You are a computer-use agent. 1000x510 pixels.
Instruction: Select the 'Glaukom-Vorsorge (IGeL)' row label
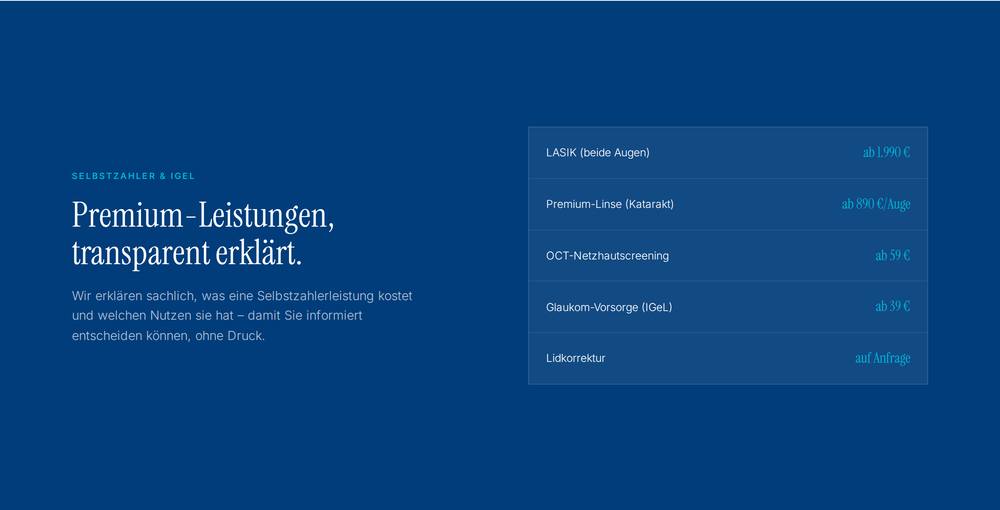click(x=609, y=307)
